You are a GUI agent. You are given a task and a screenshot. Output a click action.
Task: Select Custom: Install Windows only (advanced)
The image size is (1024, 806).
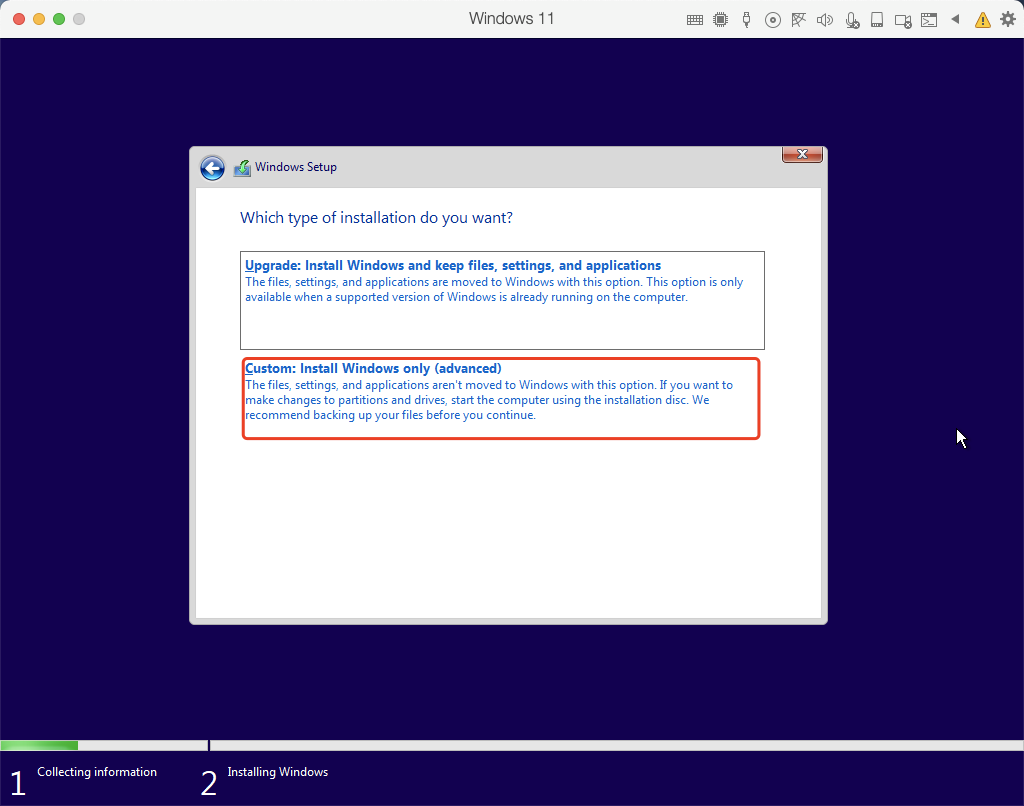(x=501, y=398)
